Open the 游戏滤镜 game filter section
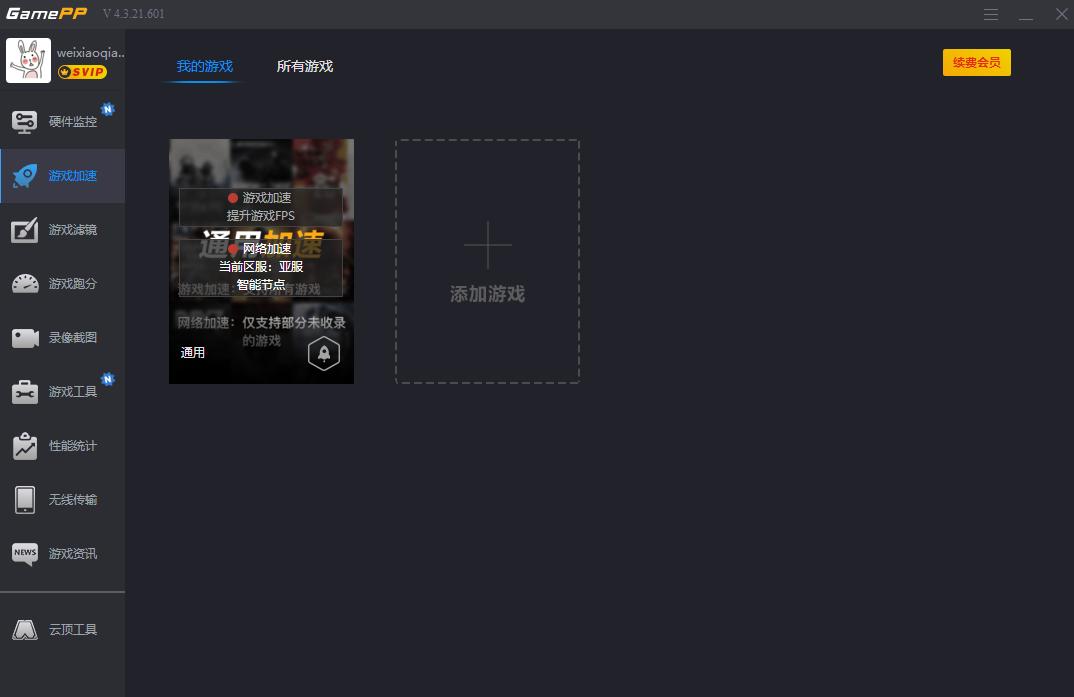The height and width of the screenshot is (697, 1074). point(62,230)
